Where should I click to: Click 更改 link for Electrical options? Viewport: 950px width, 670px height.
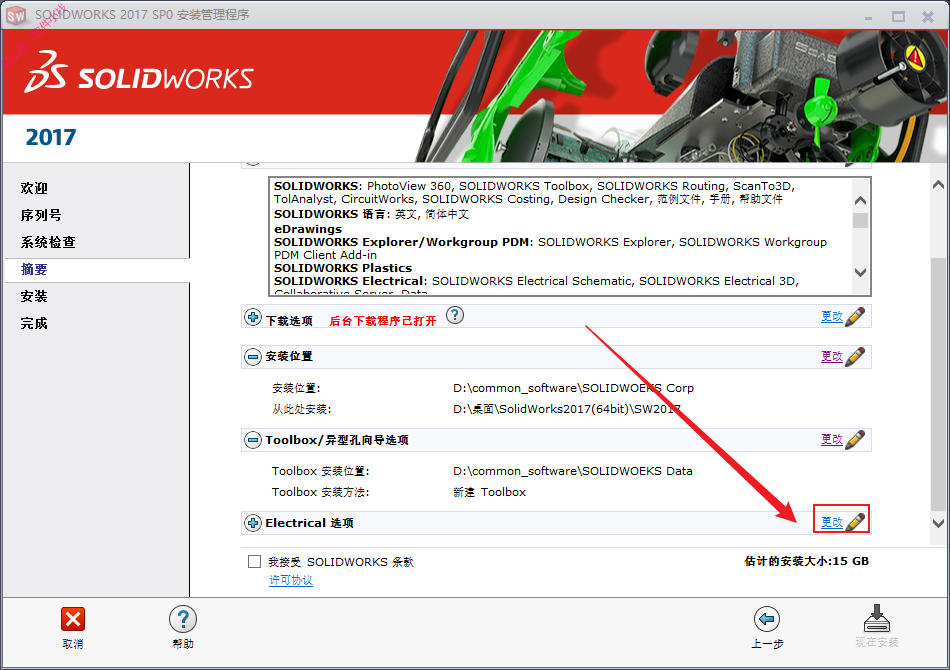[832, 522]
